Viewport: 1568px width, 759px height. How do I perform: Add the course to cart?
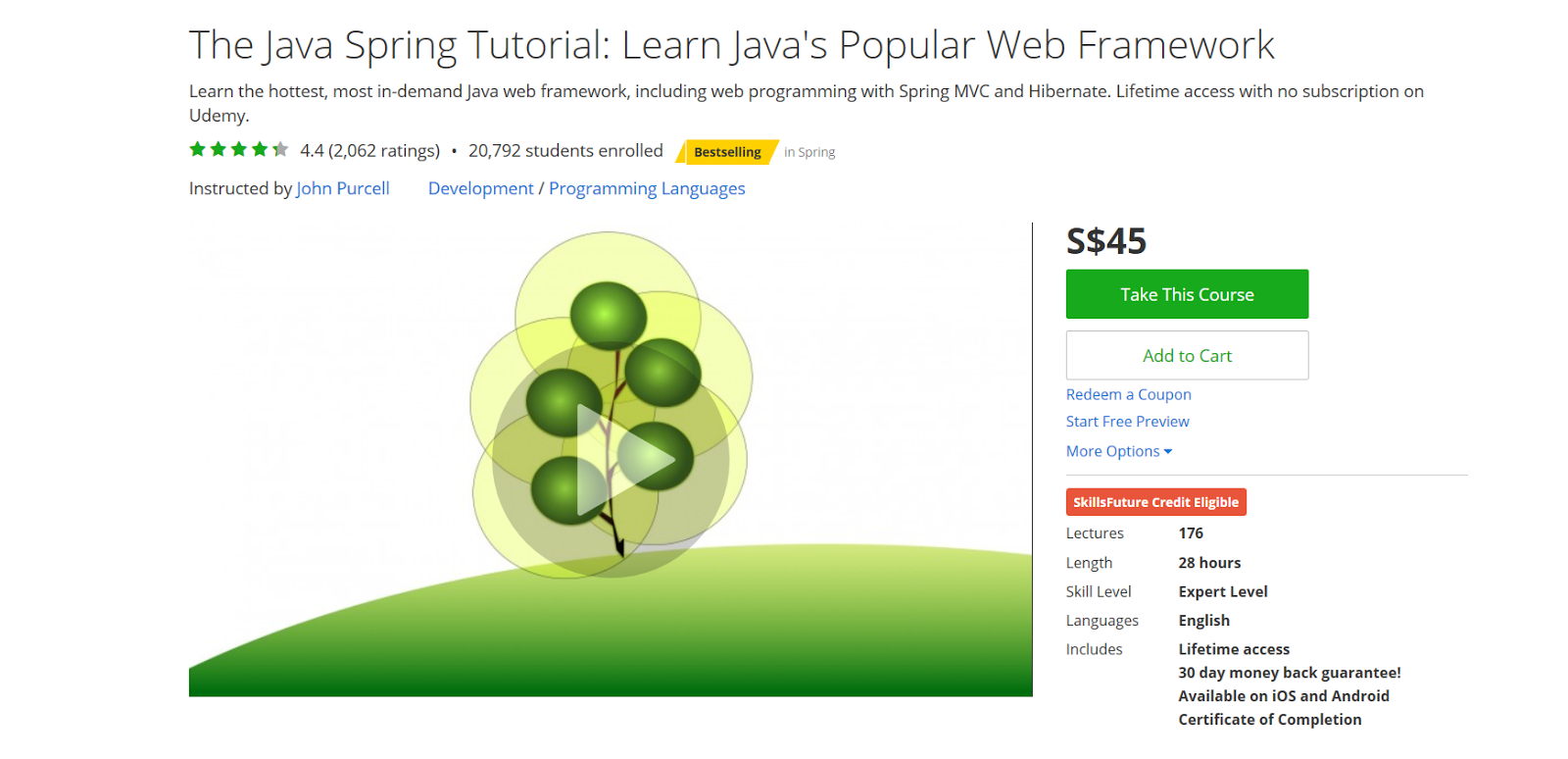point(1187,356)
